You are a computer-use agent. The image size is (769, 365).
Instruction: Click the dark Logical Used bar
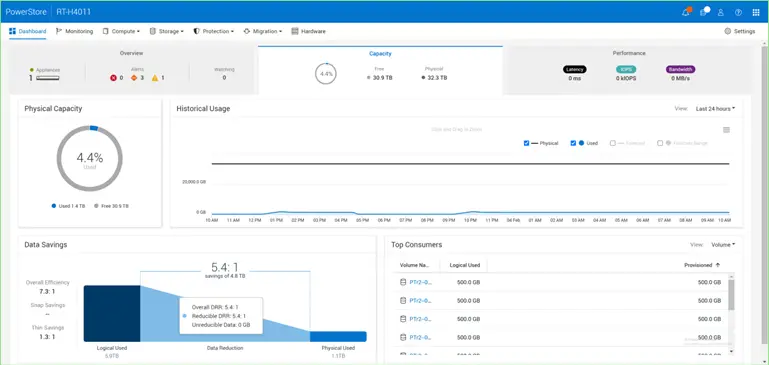click(x=112, y=313)
